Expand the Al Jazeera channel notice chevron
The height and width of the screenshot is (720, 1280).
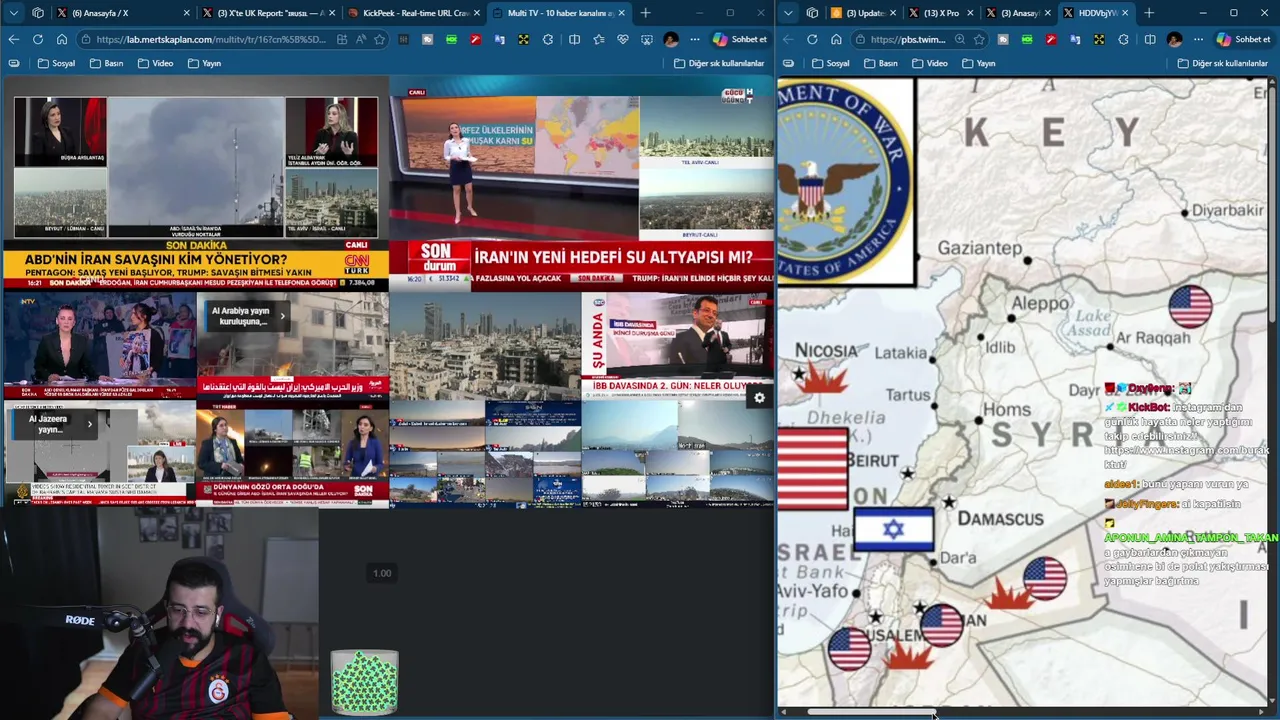point(89,424)
